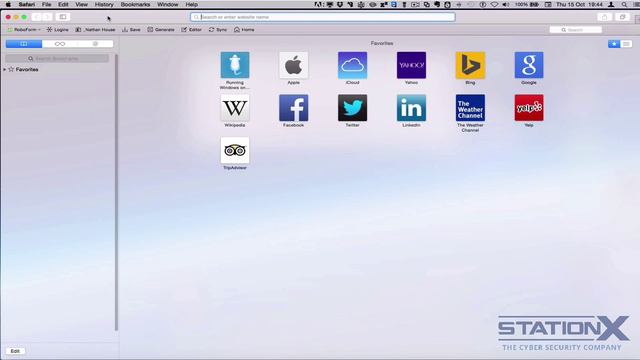640x360 pixels.
Task: Open the View menu
Action: coord(81,4)
